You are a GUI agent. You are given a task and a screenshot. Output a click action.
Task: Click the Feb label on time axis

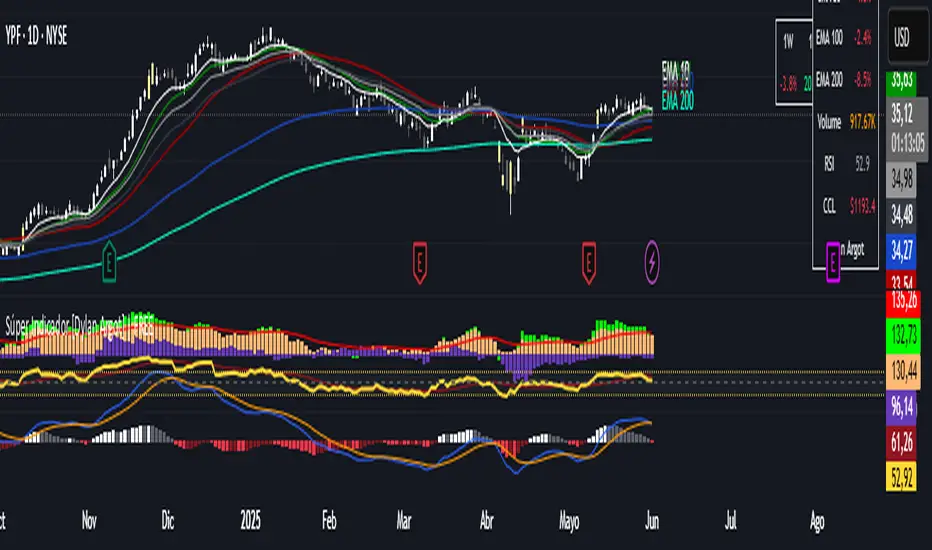click(329, 521)
